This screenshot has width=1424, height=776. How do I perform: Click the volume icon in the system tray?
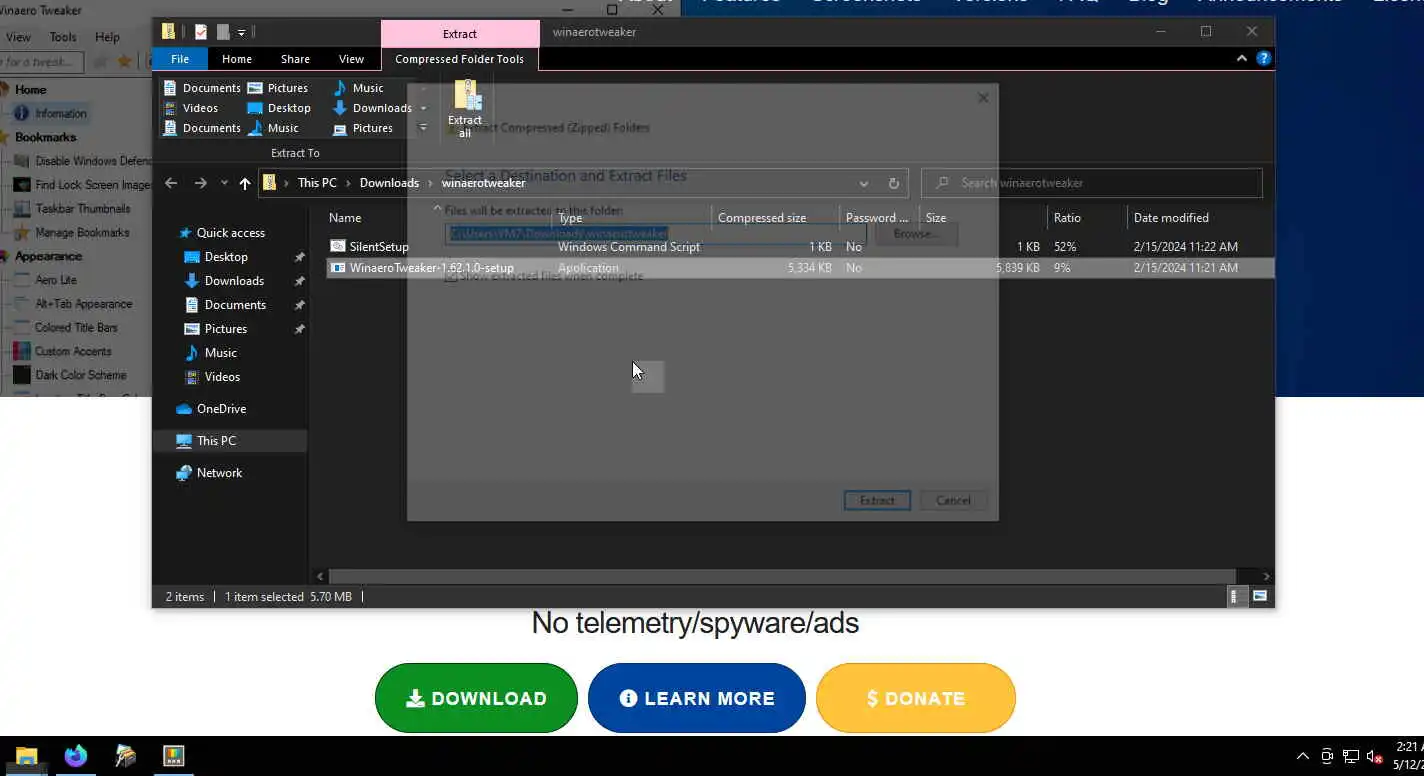pyautogui.click(x=1375, y=756)
